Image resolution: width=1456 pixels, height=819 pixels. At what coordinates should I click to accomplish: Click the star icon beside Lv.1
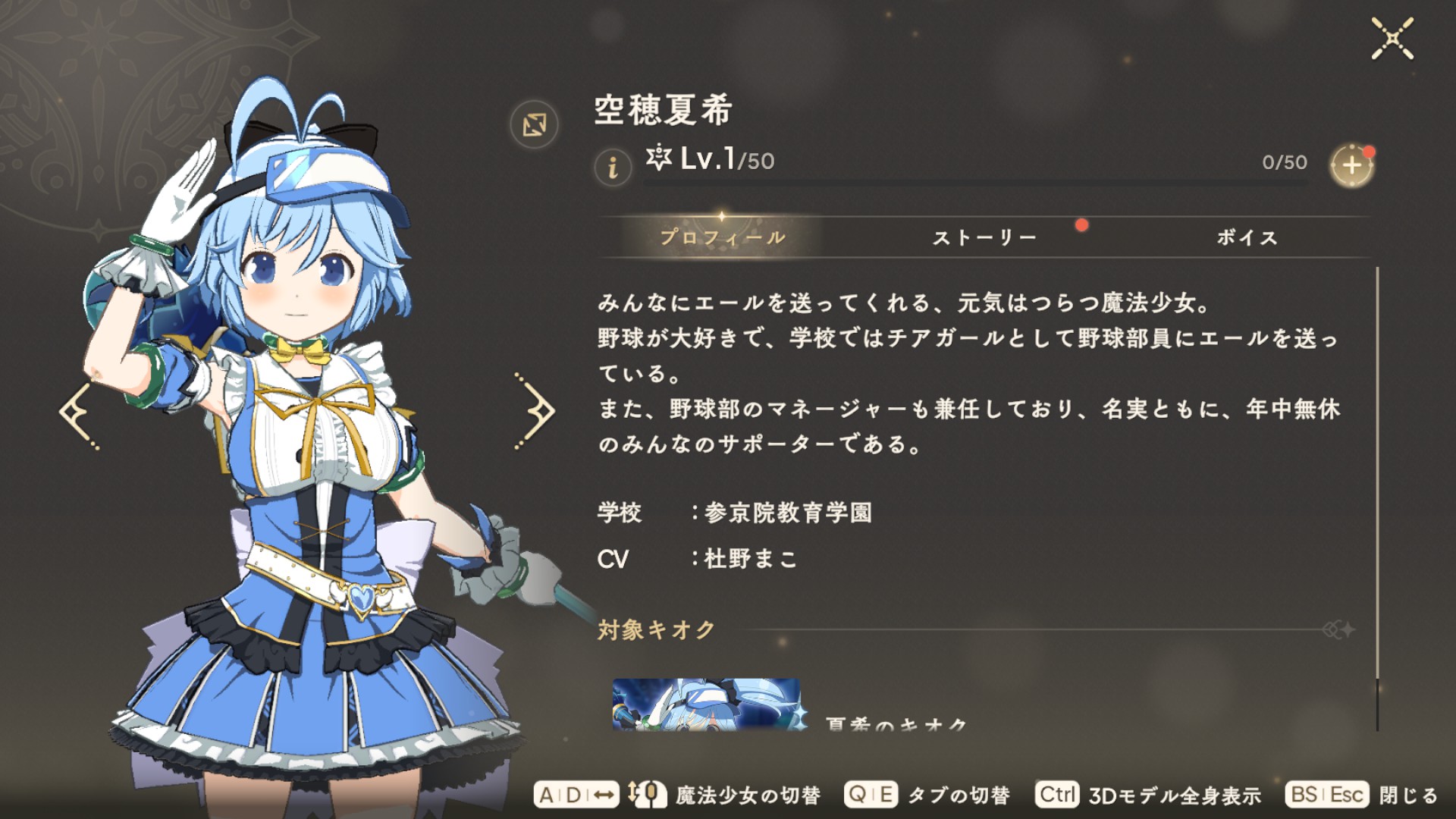658,157
